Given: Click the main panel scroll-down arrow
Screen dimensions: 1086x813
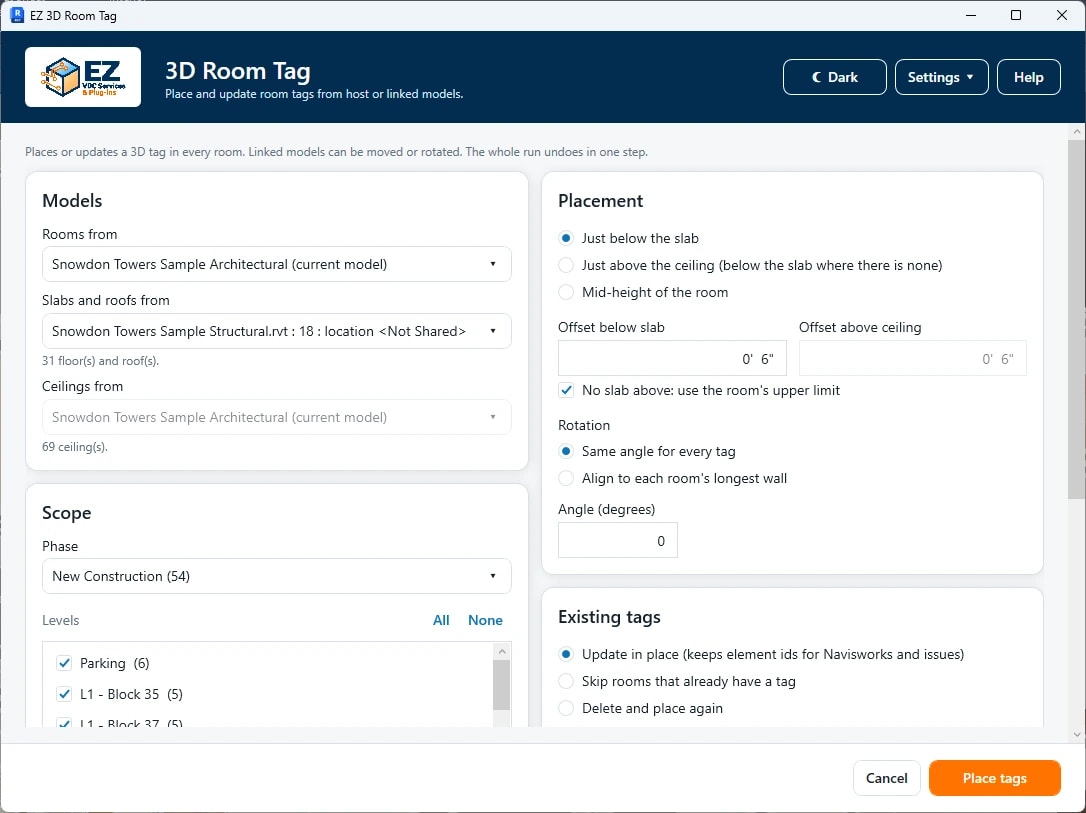Looking at the screenshot, I should click(1076, 735).
